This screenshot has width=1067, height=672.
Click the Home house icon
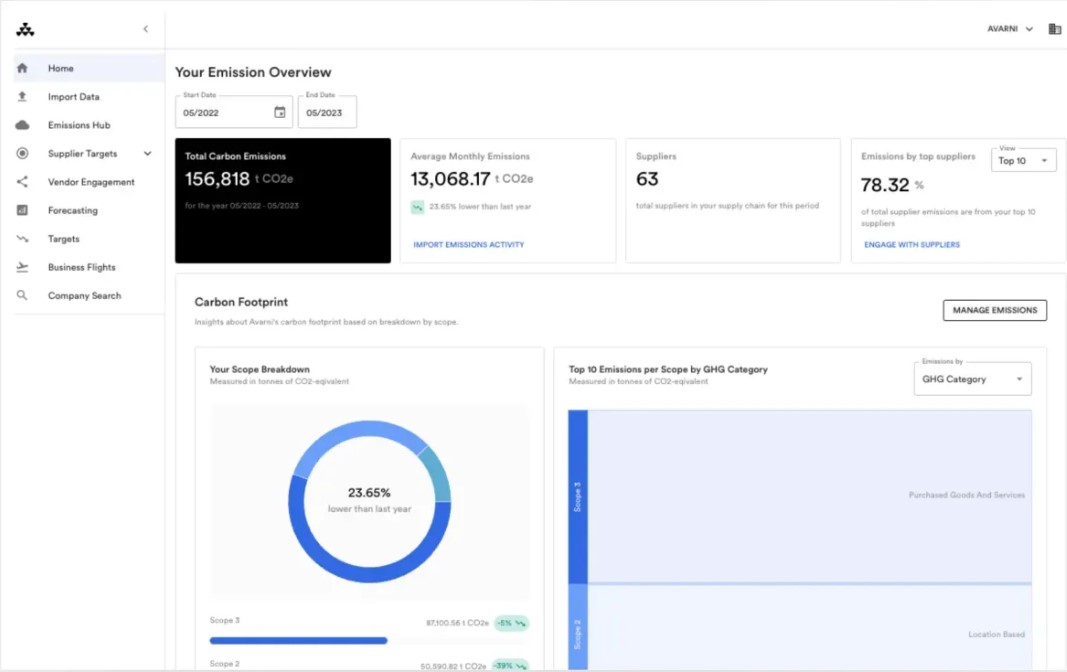tap(22, 68)
